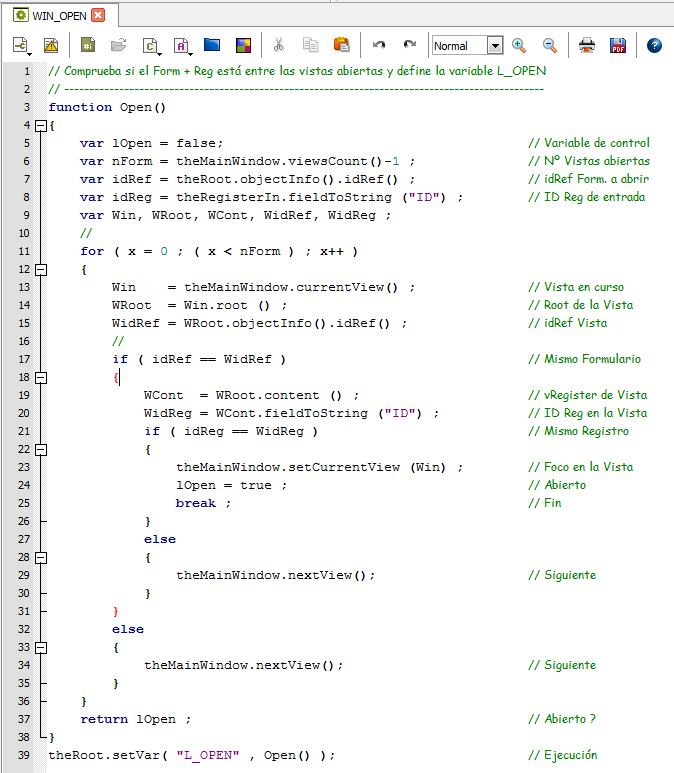Click the green document hash icon

(88, 45)
